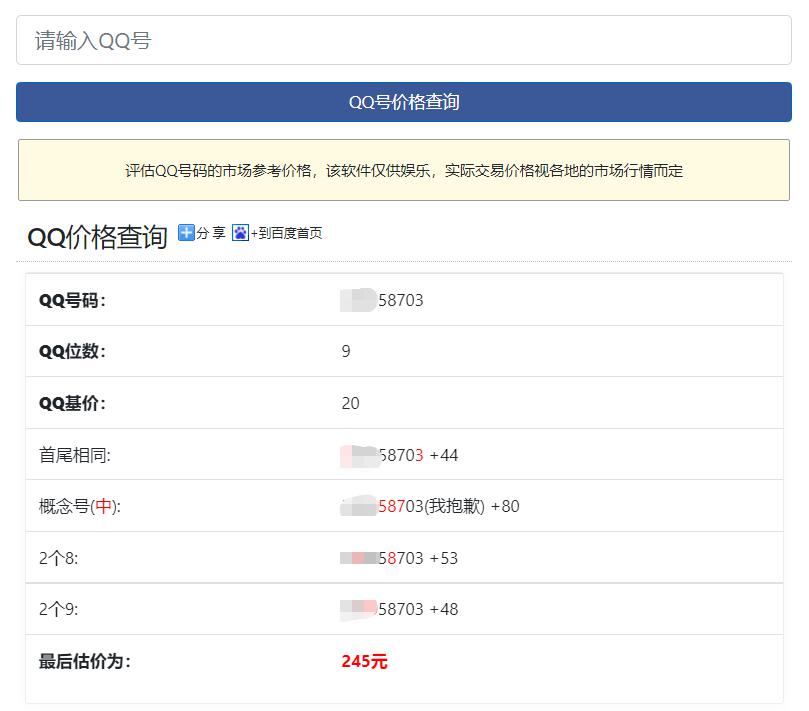Click the 2个8 row label
This screenshot has height=711, width=809.
point(58,559)
